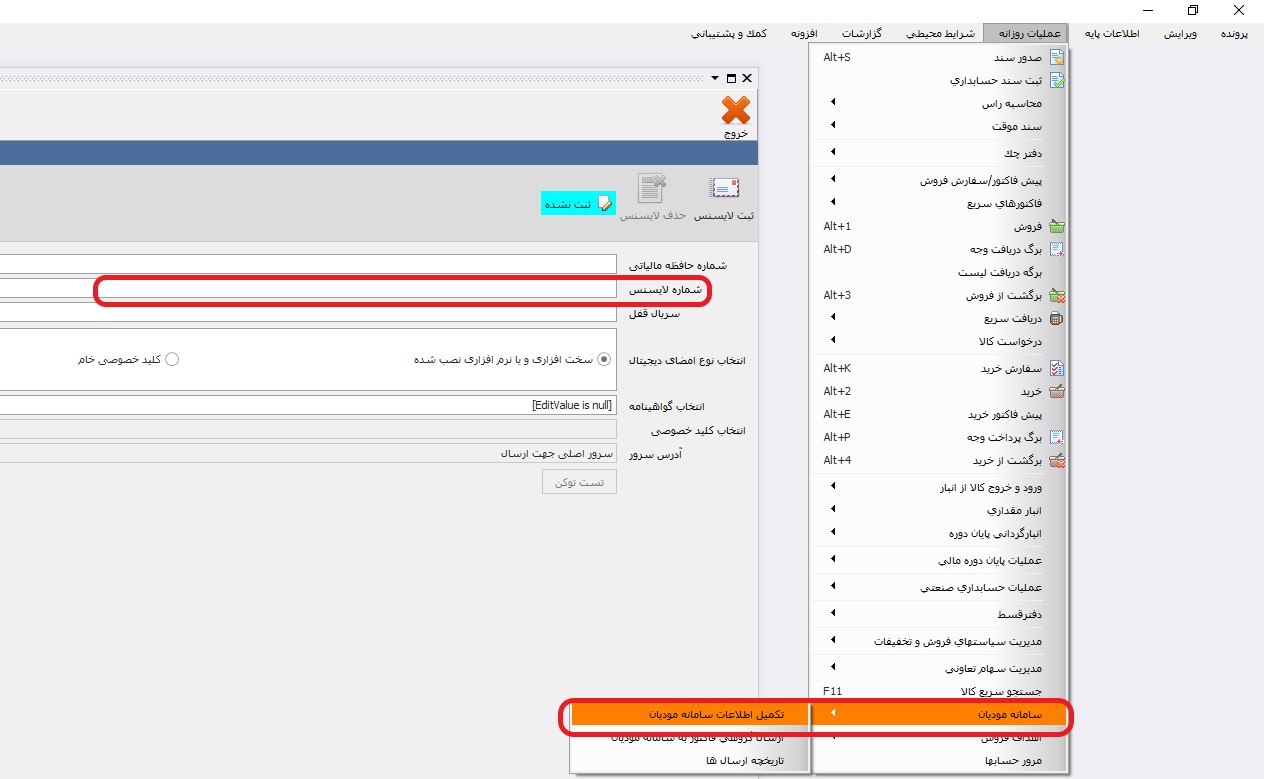Screen dimensions: 1264x779
Task: Click the ثبت لایسنس envelope icon
Action: coord(724,190)
